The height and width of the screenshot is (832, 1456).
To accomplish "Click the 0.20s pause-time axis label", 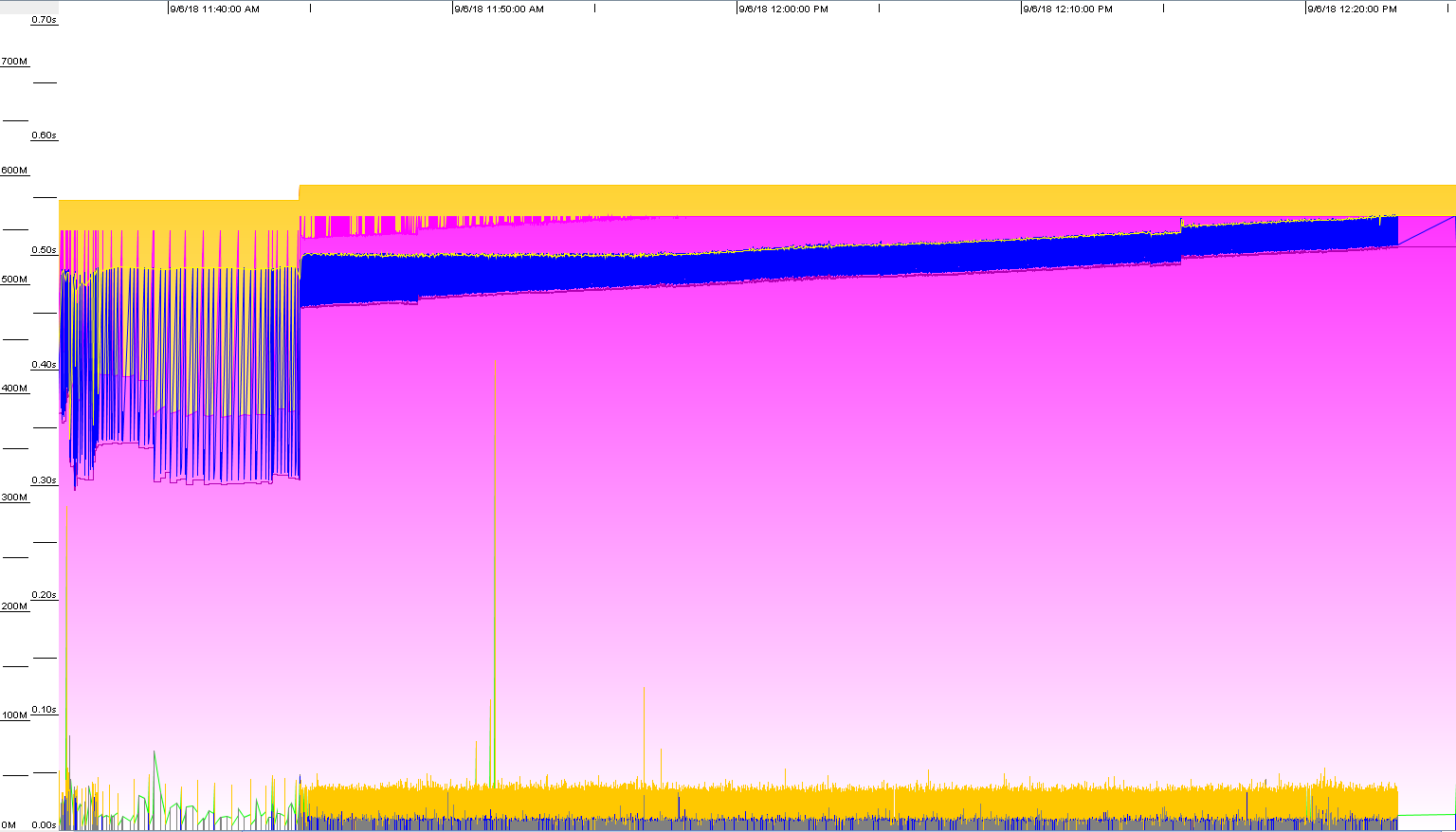I will point(45,595).
